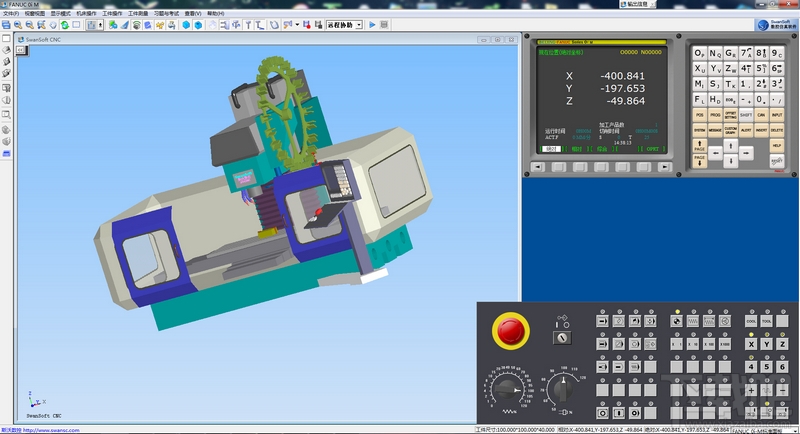Click the feed rate override dial
The height and width of the screenshot is (434, 800).
coord(506,387)
